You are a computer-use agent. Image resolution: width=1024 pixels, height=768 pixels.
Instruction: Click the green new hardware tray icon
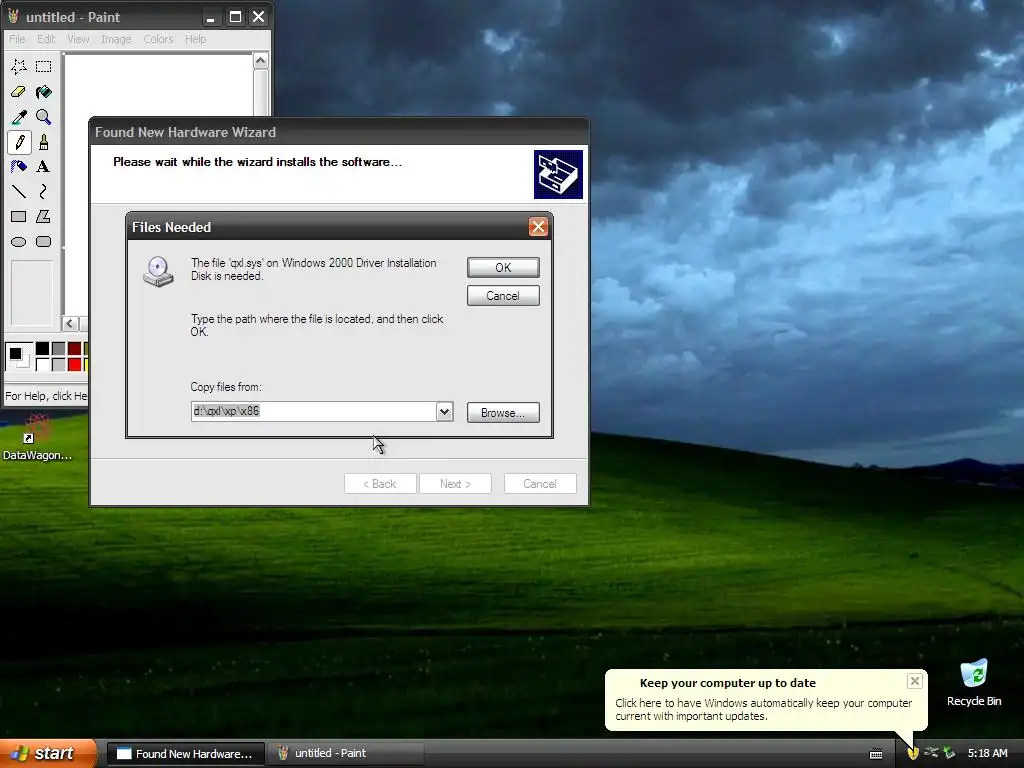pyautogui.click(x=949, y=753)
